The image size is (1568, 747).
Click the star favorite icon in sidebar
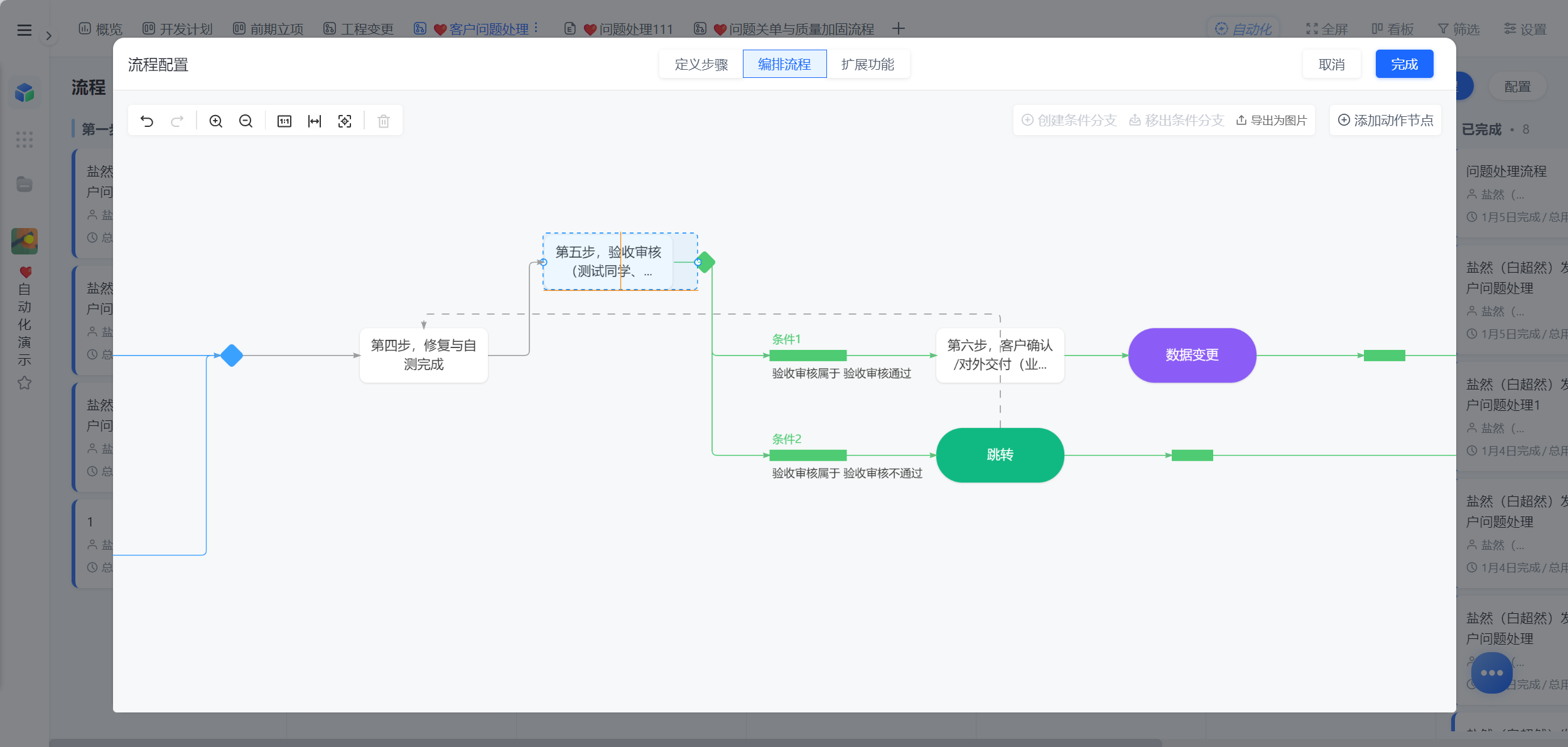tap(24, 383)
